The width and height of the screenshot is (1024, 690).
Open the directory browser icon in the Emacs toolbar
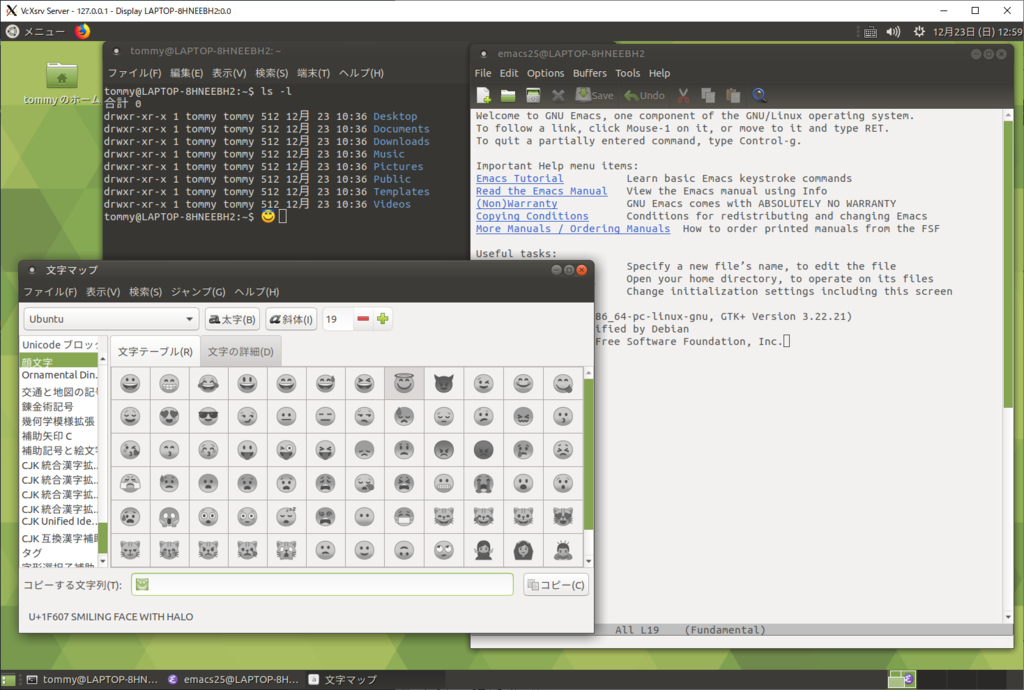pos(533,95)
